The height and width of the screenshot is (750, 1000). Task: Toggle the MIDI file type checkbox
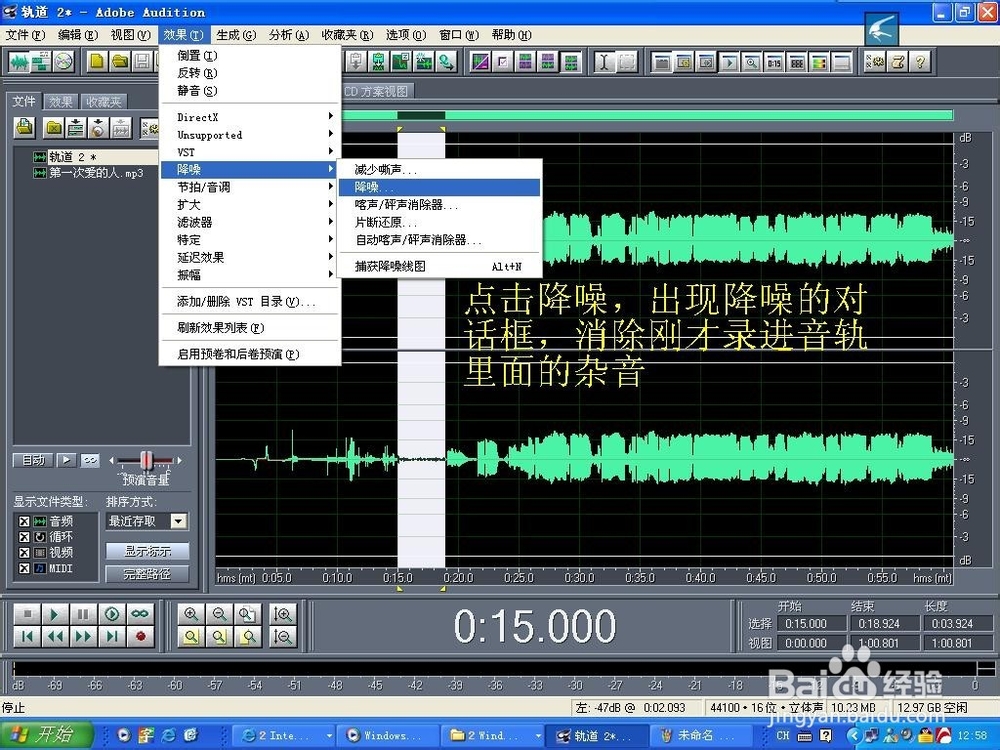24,569
